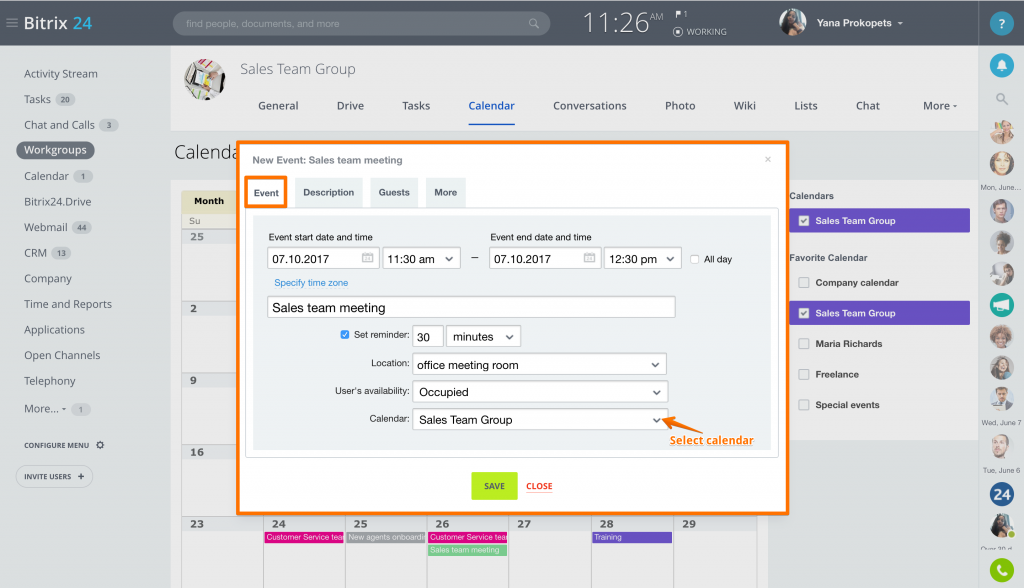Open the help question mark icon
The image size is (1024, 588).
coord(1001,24)
